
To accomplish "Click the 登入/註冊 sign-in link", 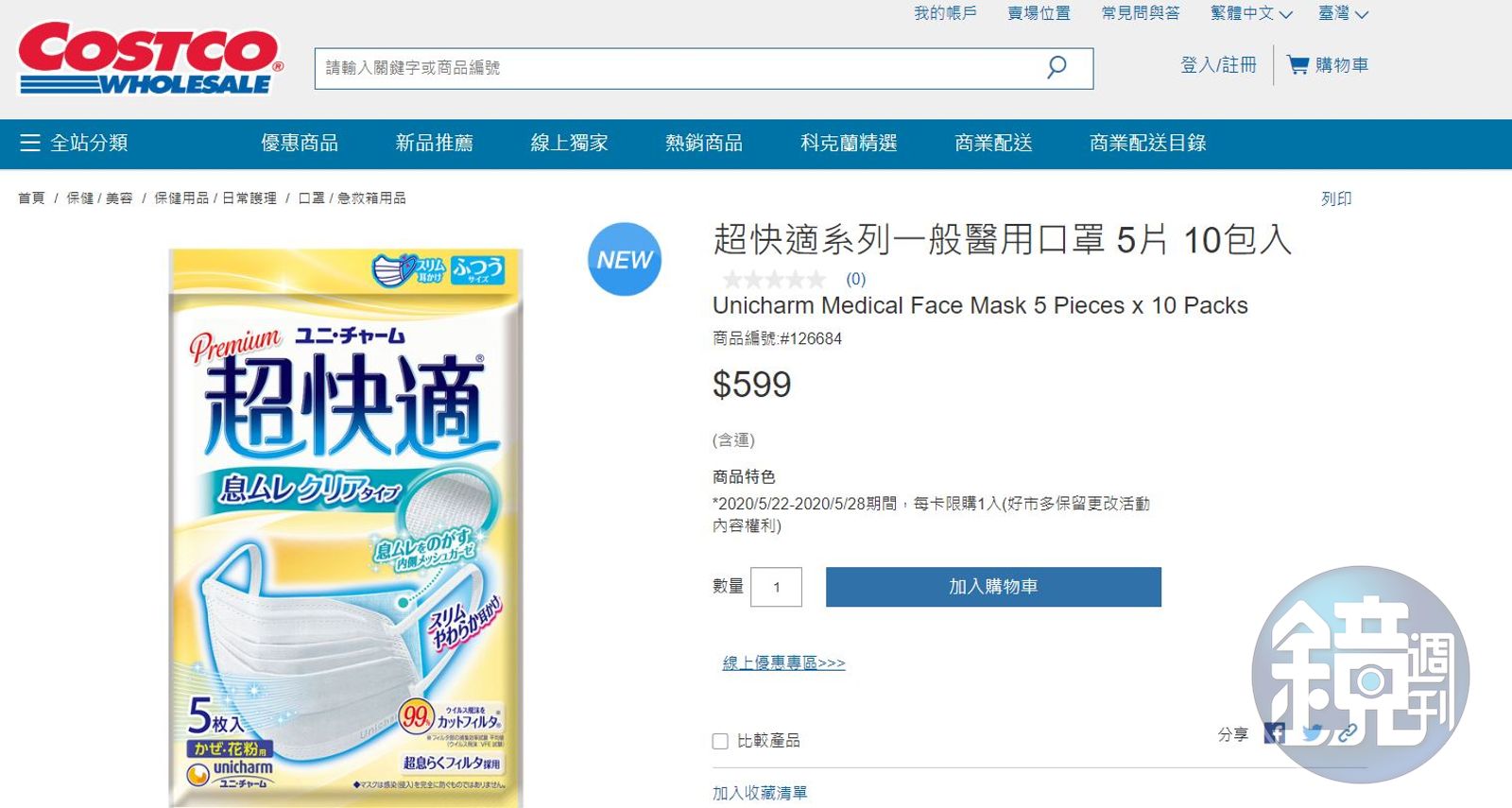I will pyautogui.click(x=1218, y=65).
